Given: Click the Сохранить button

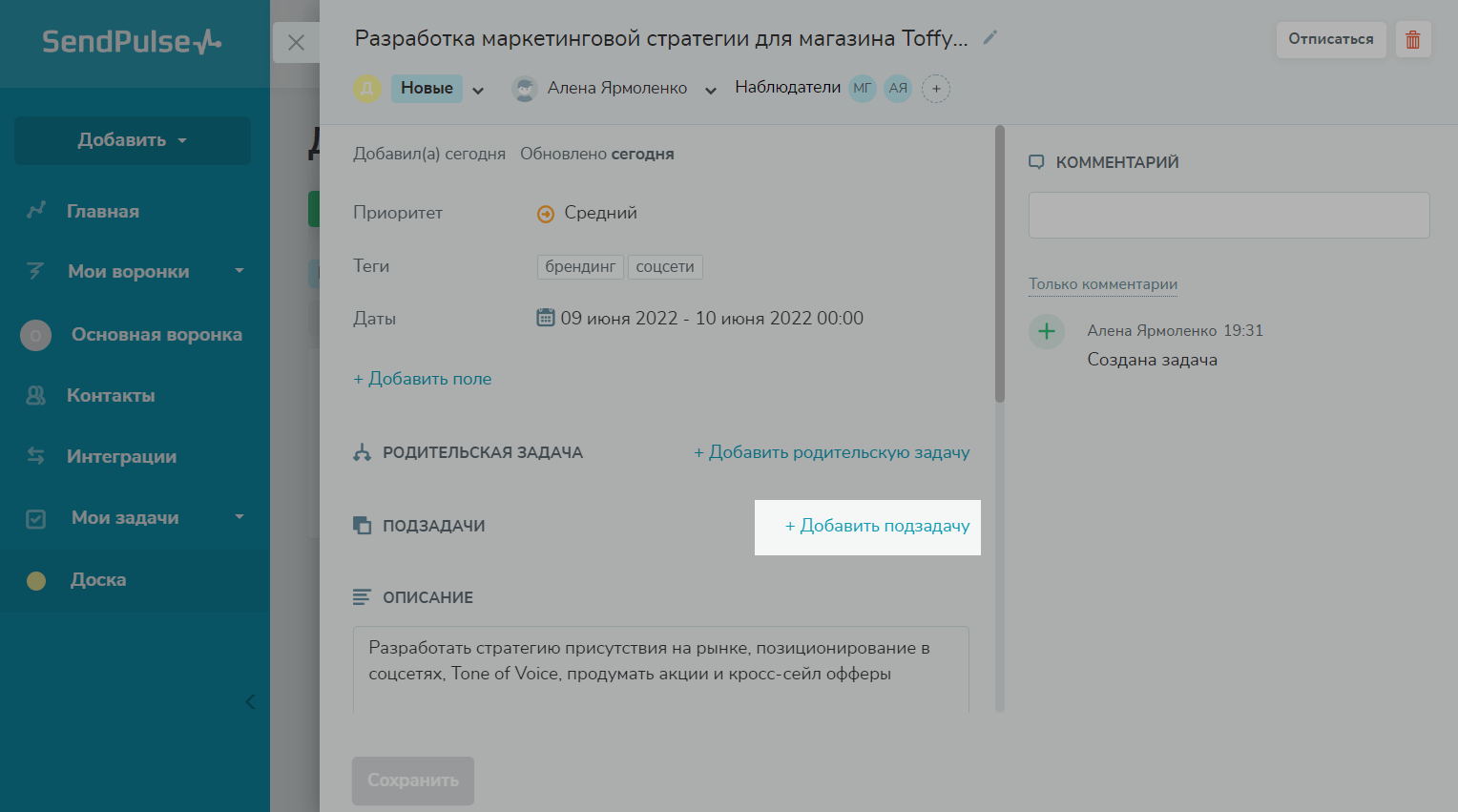Looking at the screenshot, I should tap(413, 781).
